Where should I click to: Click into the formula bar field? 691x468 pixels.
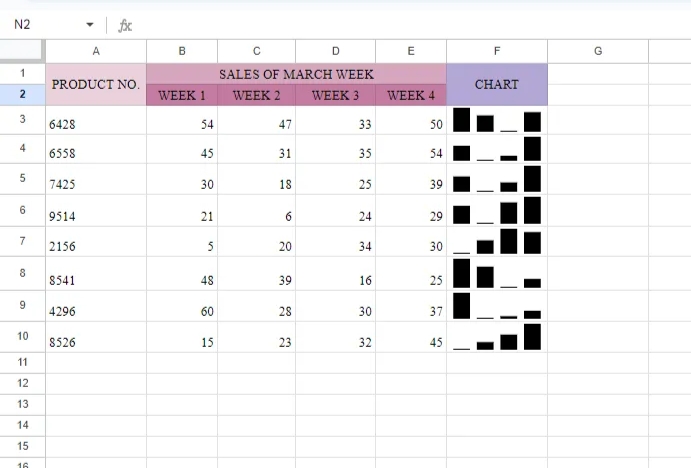coord(400,25)
